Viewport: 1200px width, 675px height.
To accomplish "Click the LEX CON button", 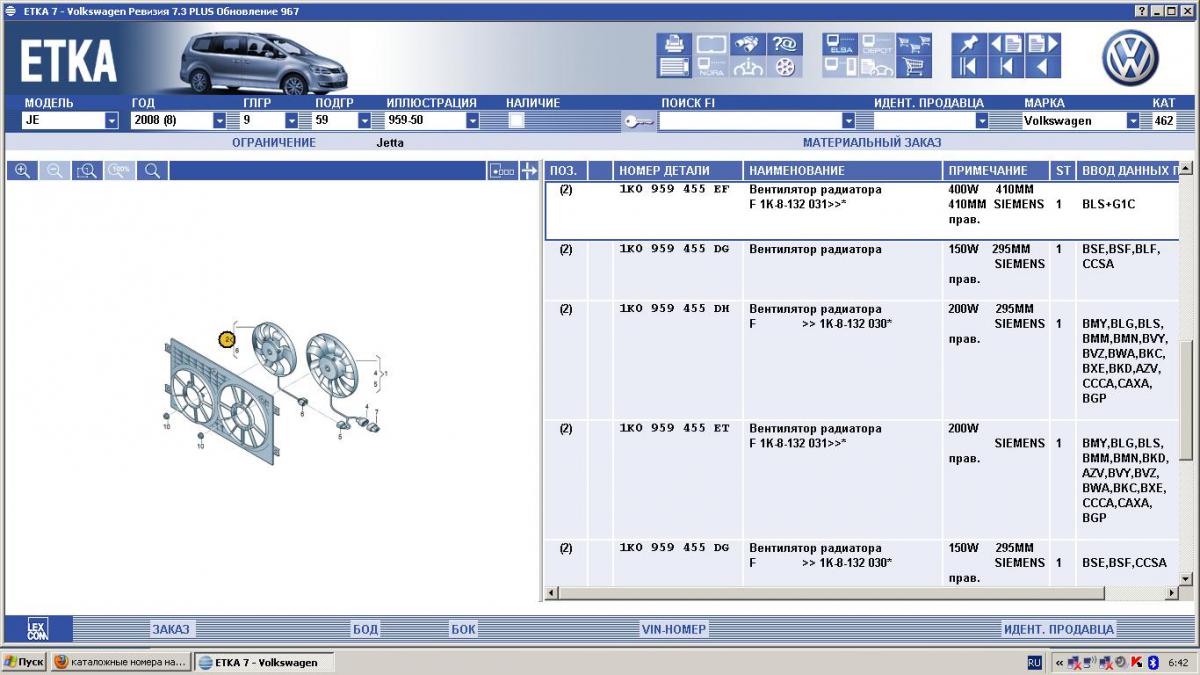I will coord(37,629).
